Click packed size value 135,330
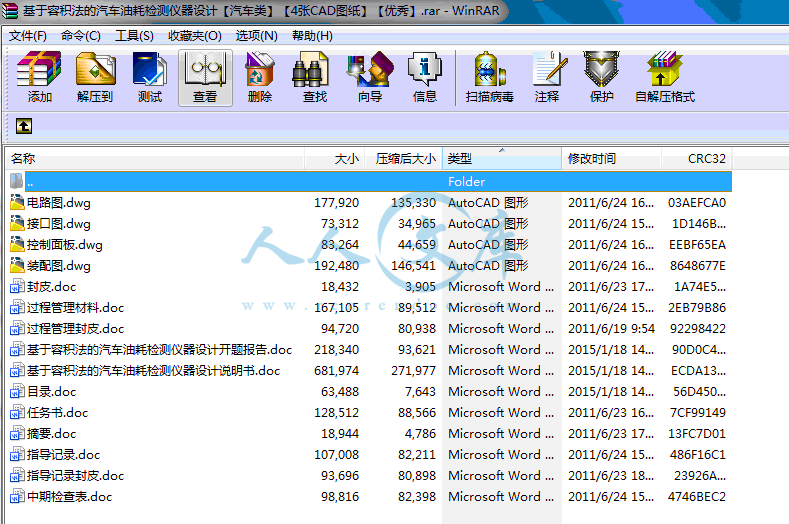The height and width of the screenshot is (524, 789). 414,202
